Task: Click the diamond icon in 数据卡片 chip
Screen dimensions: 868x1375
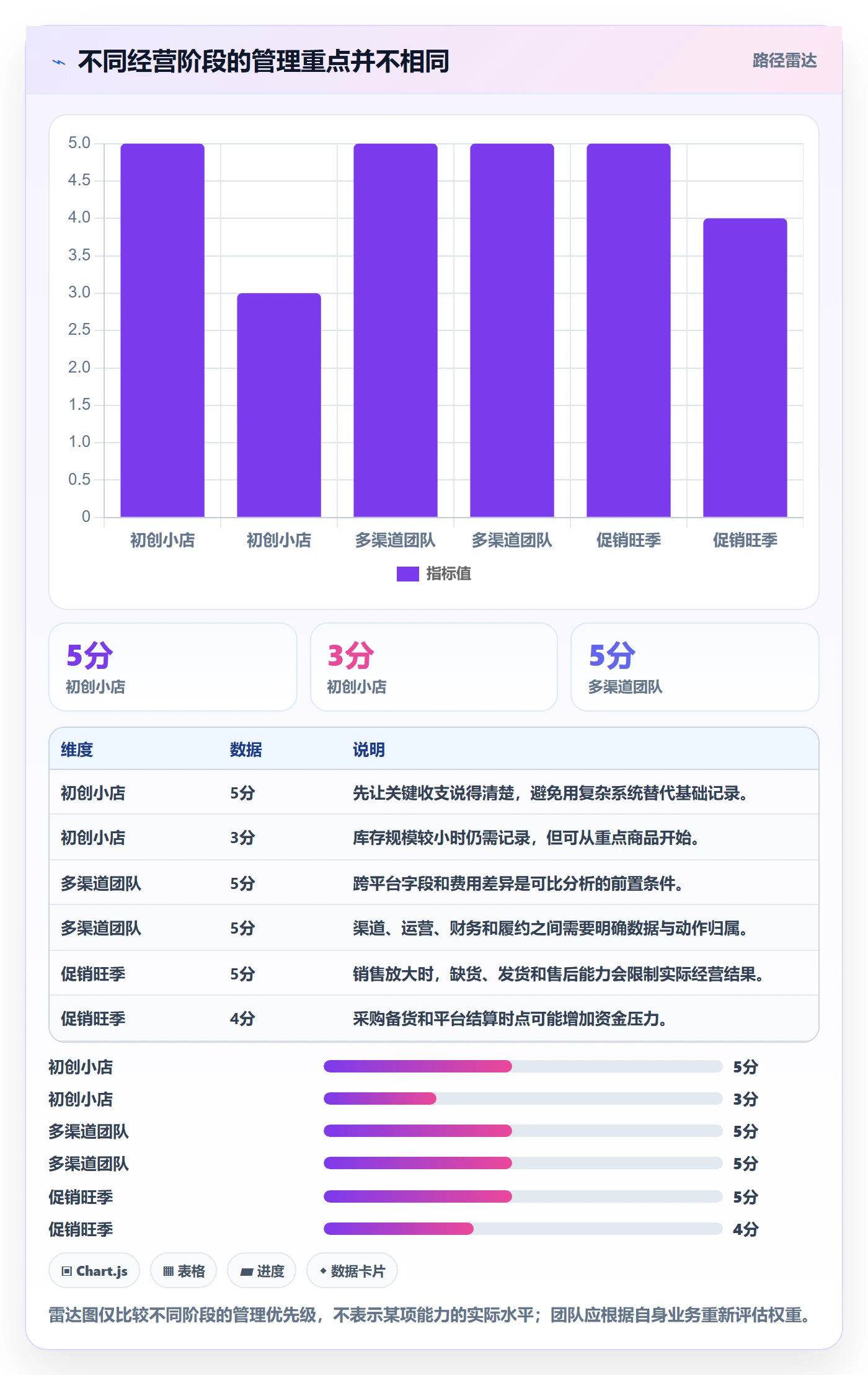Action: 323,1271
